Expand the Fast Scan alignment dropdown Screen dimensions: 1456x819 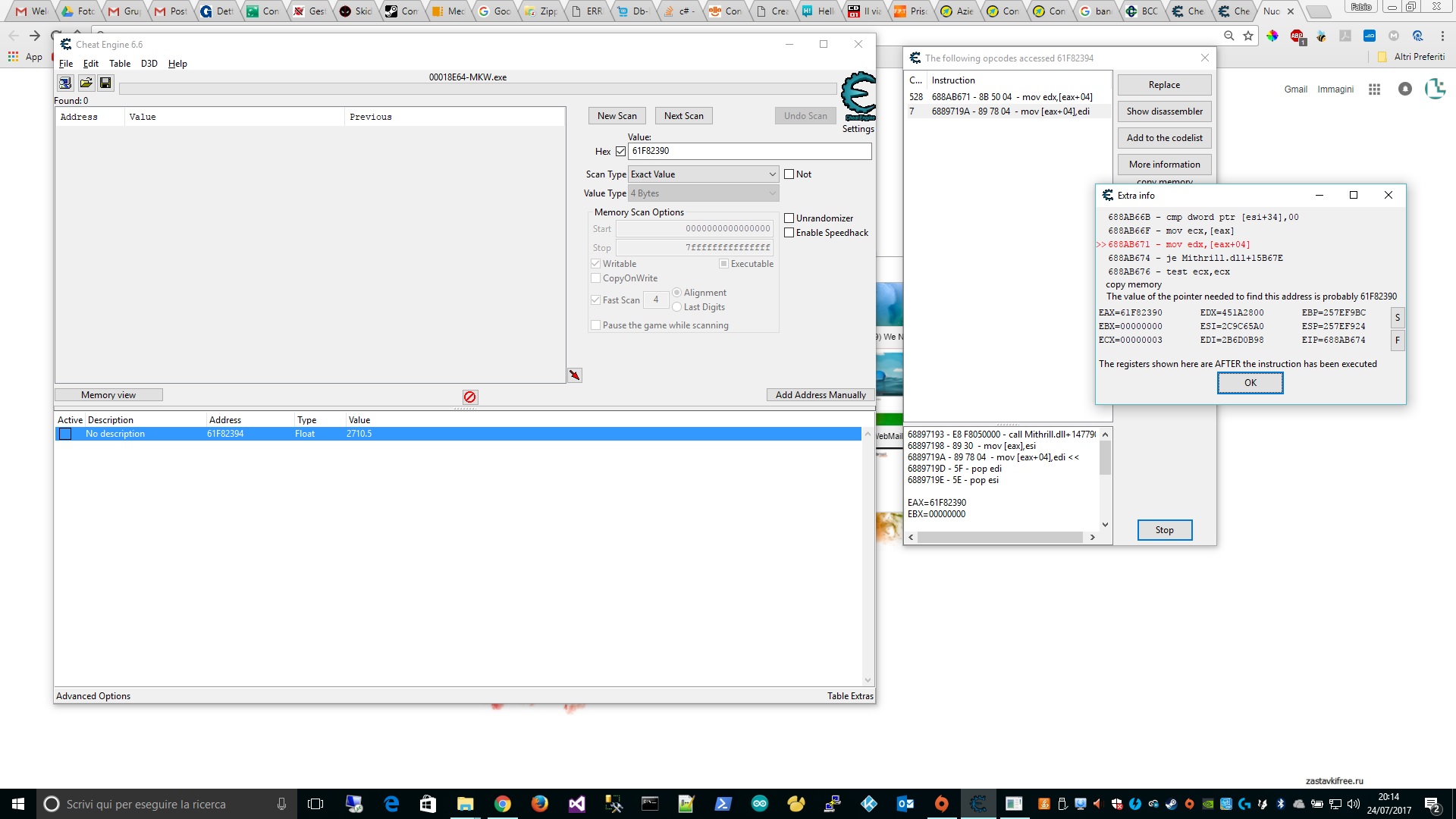[656, 299]
